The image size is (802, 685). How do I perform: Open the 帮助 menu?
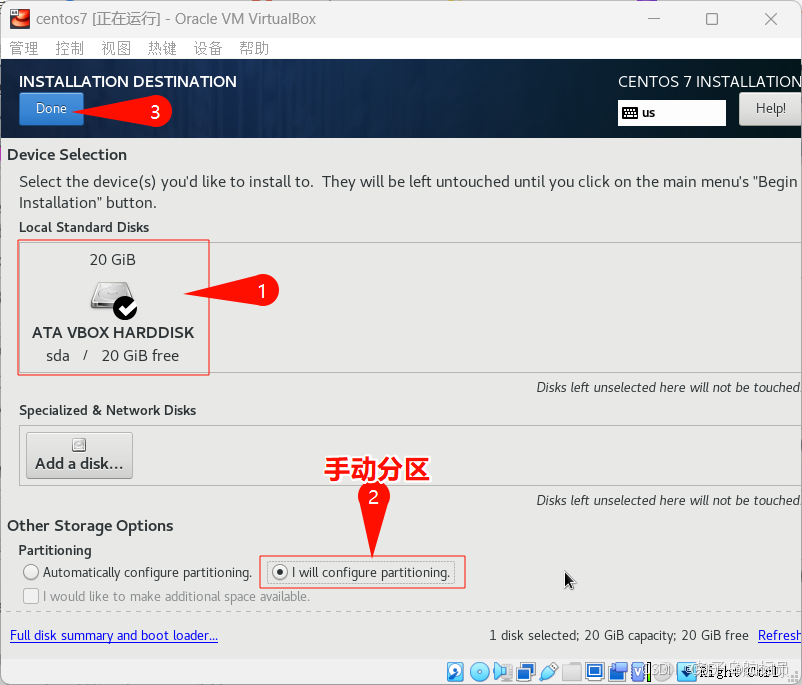click(x=254, y=49)
